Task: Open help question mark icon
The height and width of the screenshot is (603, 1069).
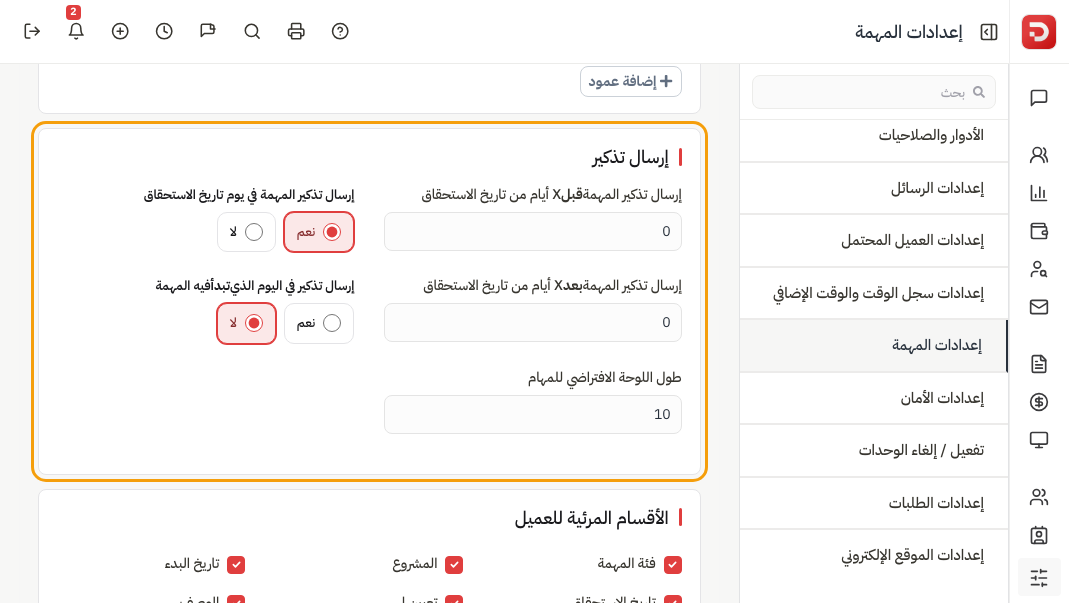Action: 340,31
